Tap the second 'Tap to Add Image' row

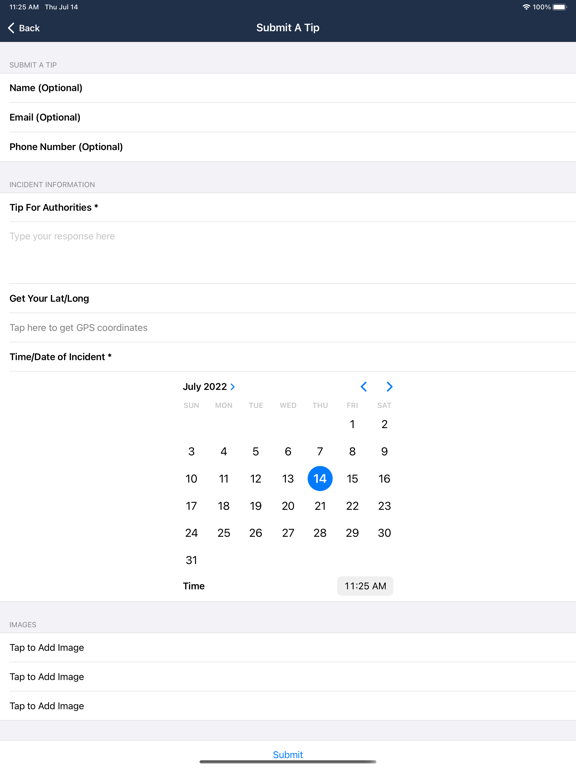click(288, 677)
